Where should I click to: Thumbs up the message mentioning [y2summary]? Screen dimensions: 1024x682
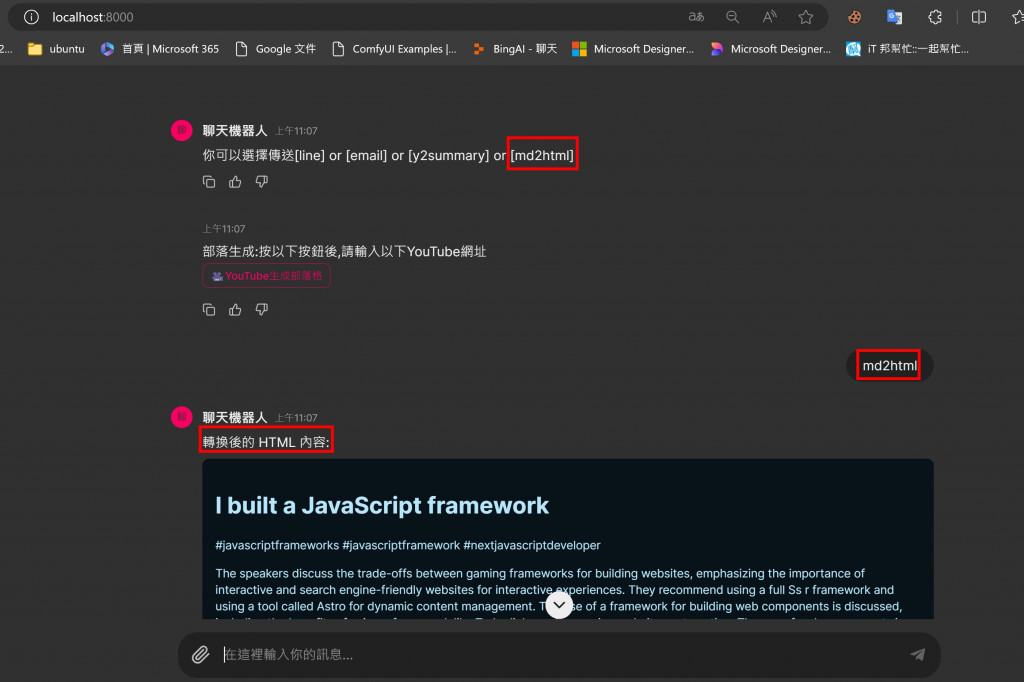click(x=235, y=182)
